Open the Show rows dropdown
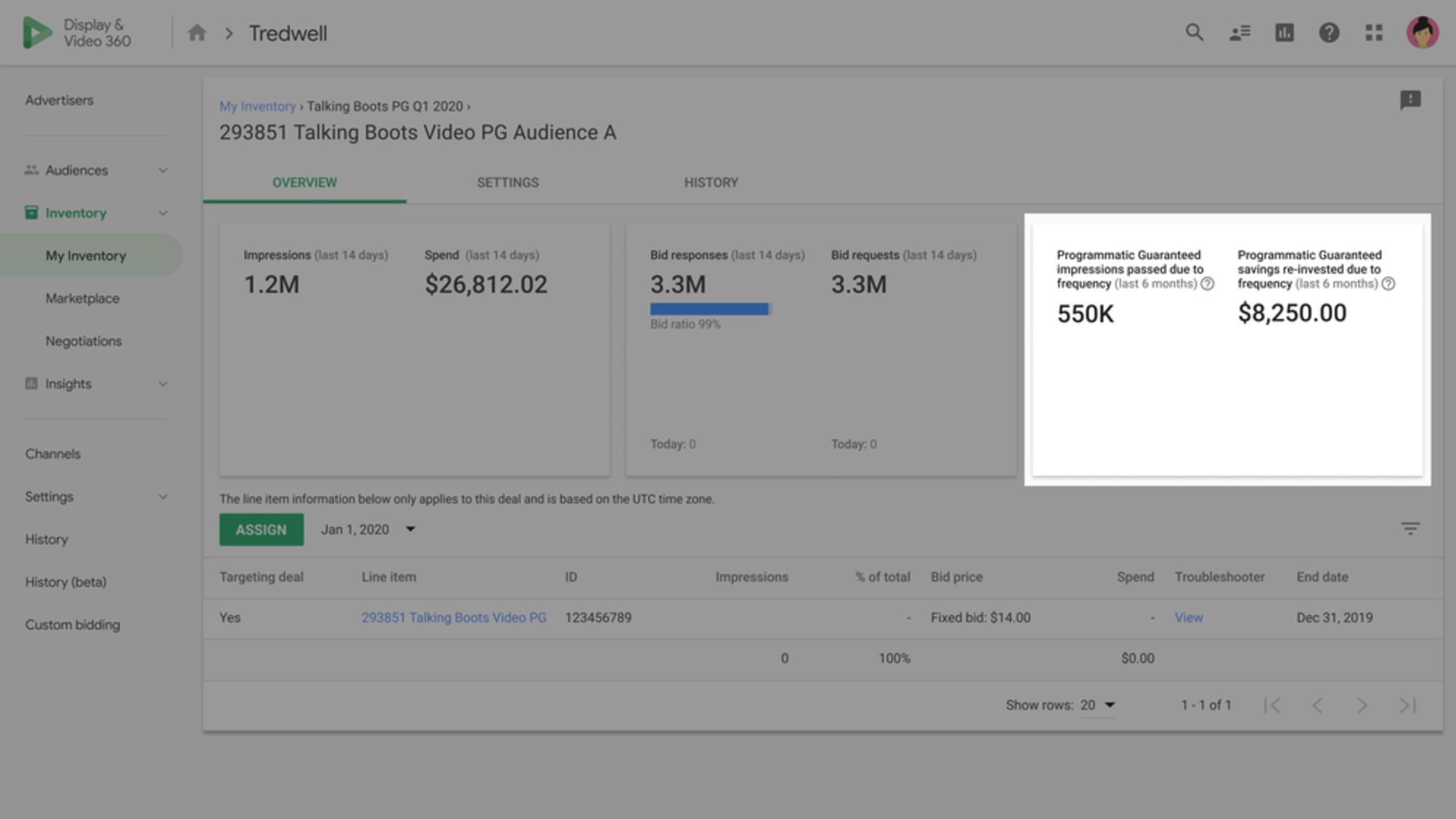Image resolution: width=1456 pixels, height=819 pixels. click(x=1099, y=705)
